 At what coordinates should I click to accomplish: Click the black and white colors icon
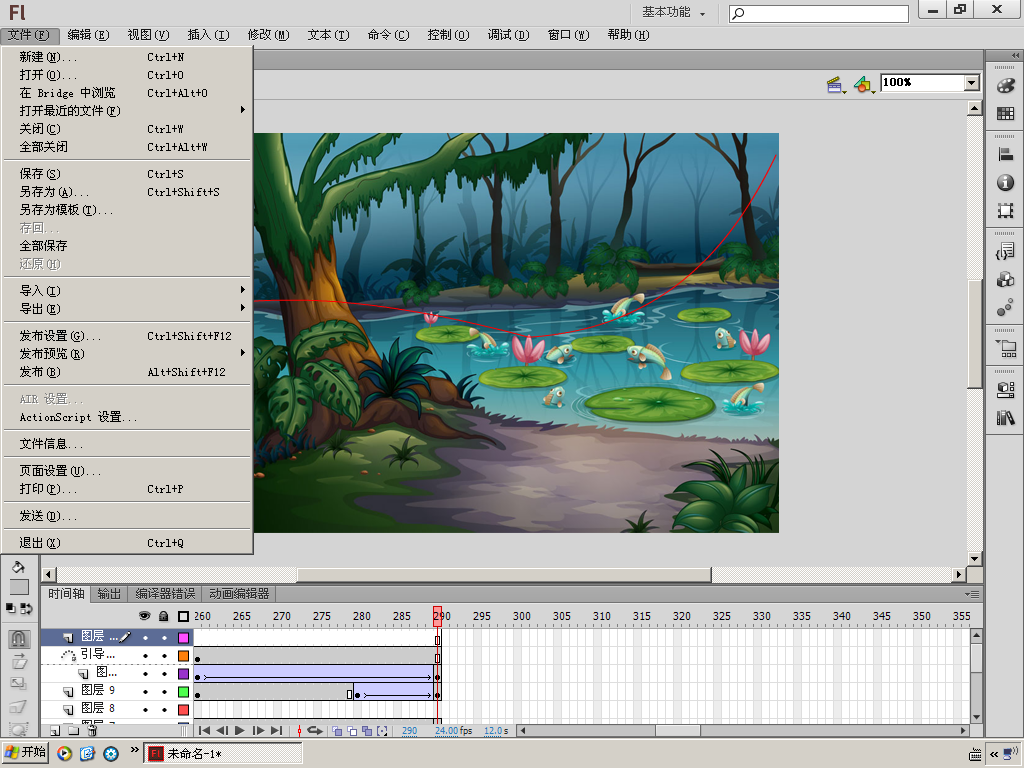tap(11, 608)
